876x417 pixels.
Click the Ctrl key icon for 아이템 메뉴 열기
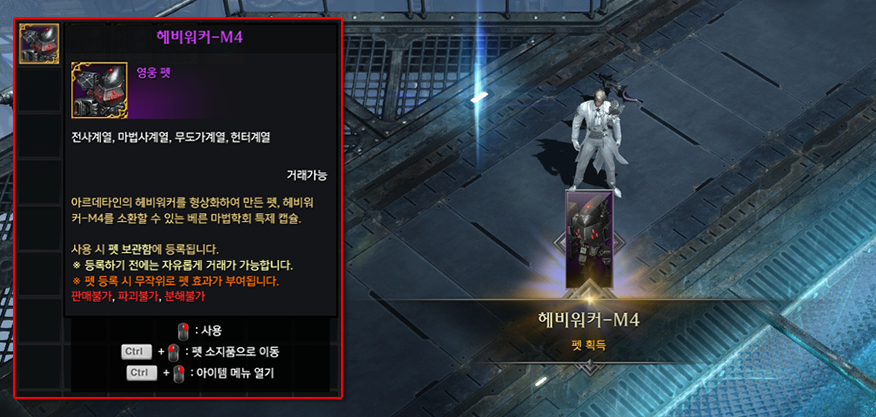(x=142, y=372)
